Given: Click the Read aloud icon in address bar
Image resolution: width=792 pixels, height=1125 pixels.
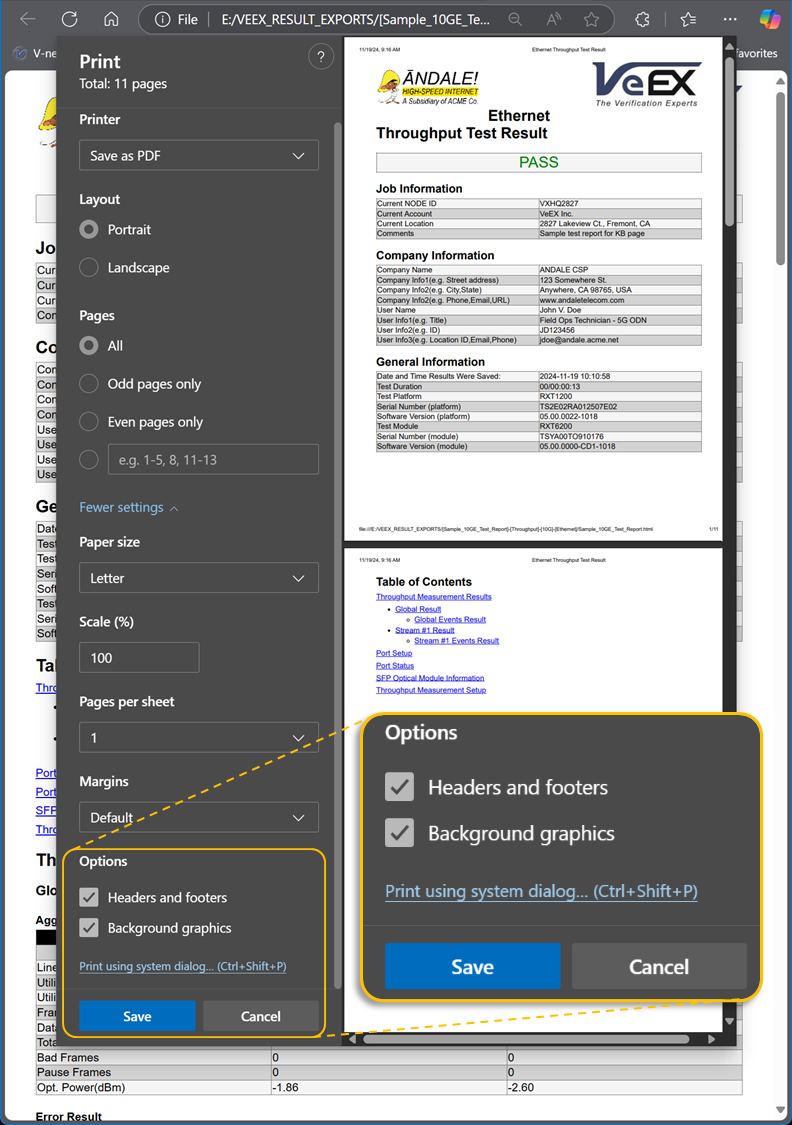Looking at the screenshot, I should (x=554, y=19).
